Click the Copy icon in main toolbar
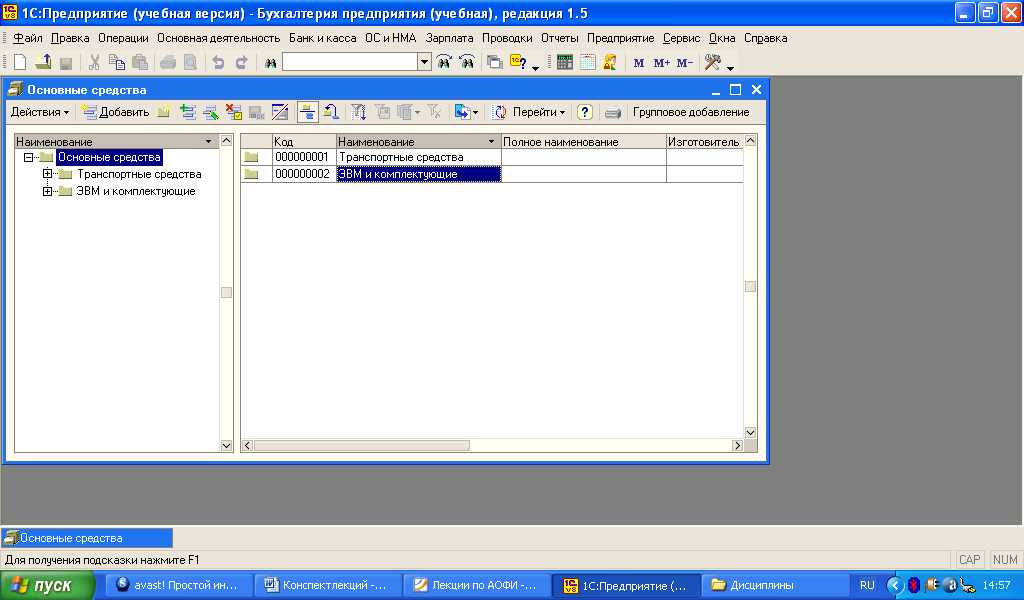Viewport: 1024px width, 600px height. (x=117, y=62)
